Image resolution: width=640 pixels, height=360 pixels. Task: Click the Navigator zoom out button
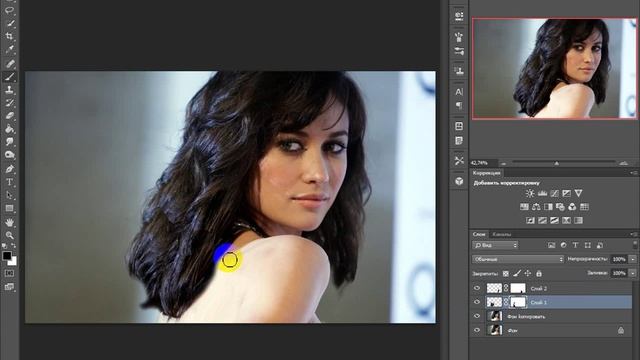point(504,163)
